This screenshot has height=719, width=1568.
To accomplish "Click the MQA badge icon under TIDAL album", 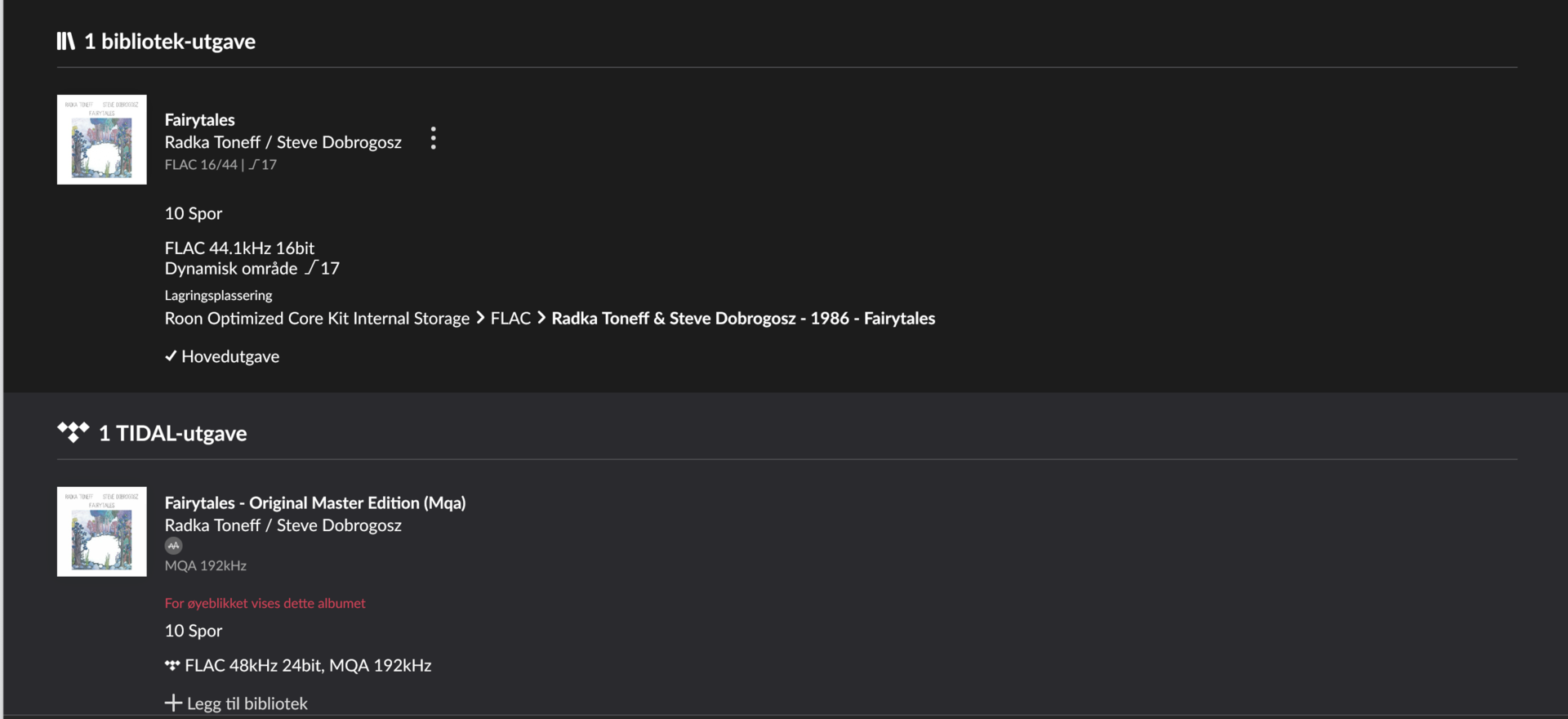I will (x=173, y=546).
